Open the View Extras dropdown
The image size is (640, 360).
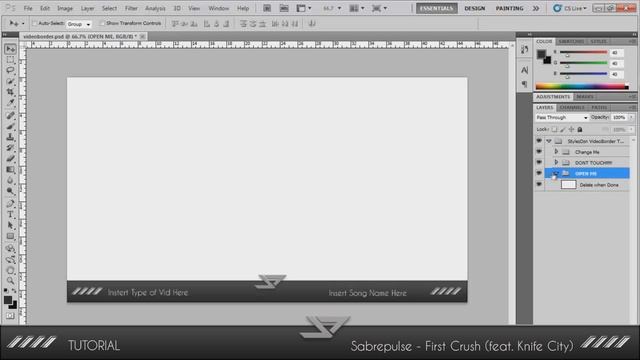click(304, 8)
